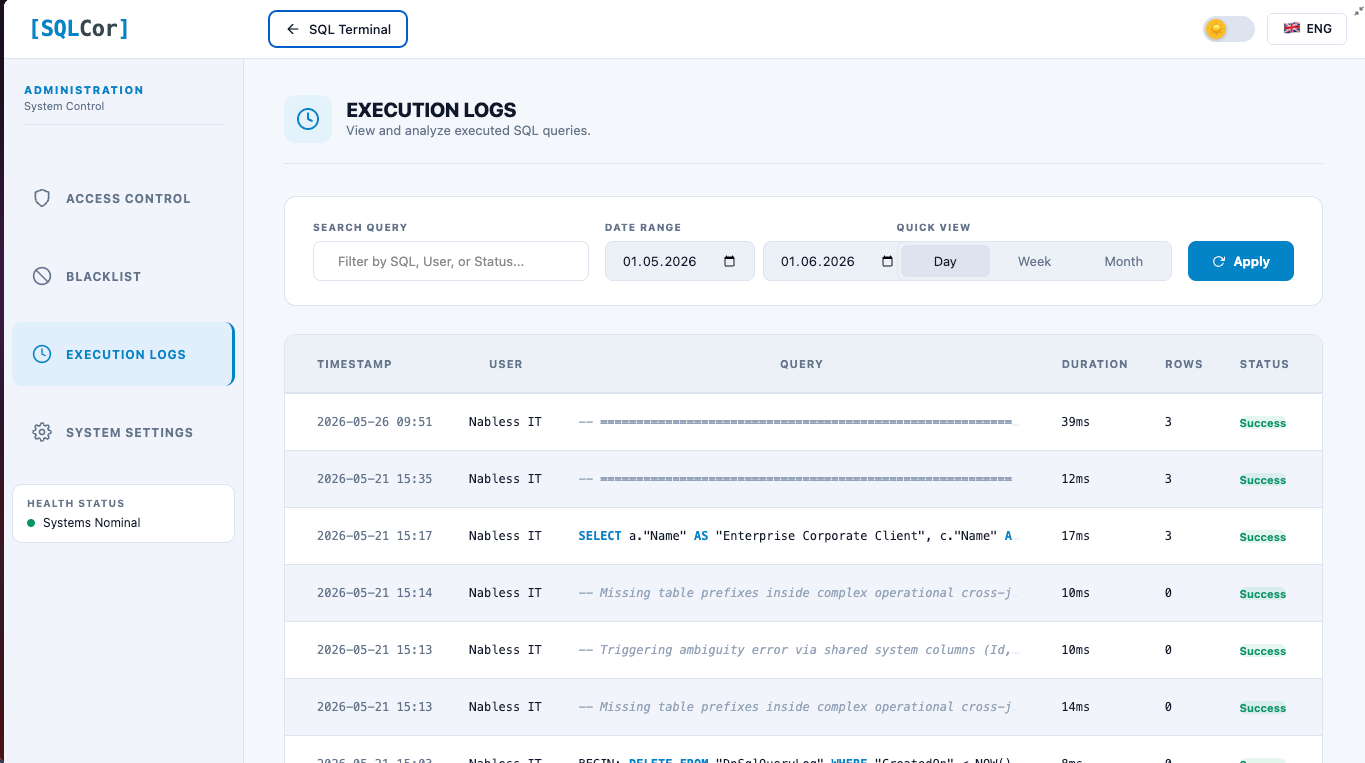Click the large clock icon by the heading
Image resolution: width=1365 pixels, height=763 pixels.
tap(308, 119)
